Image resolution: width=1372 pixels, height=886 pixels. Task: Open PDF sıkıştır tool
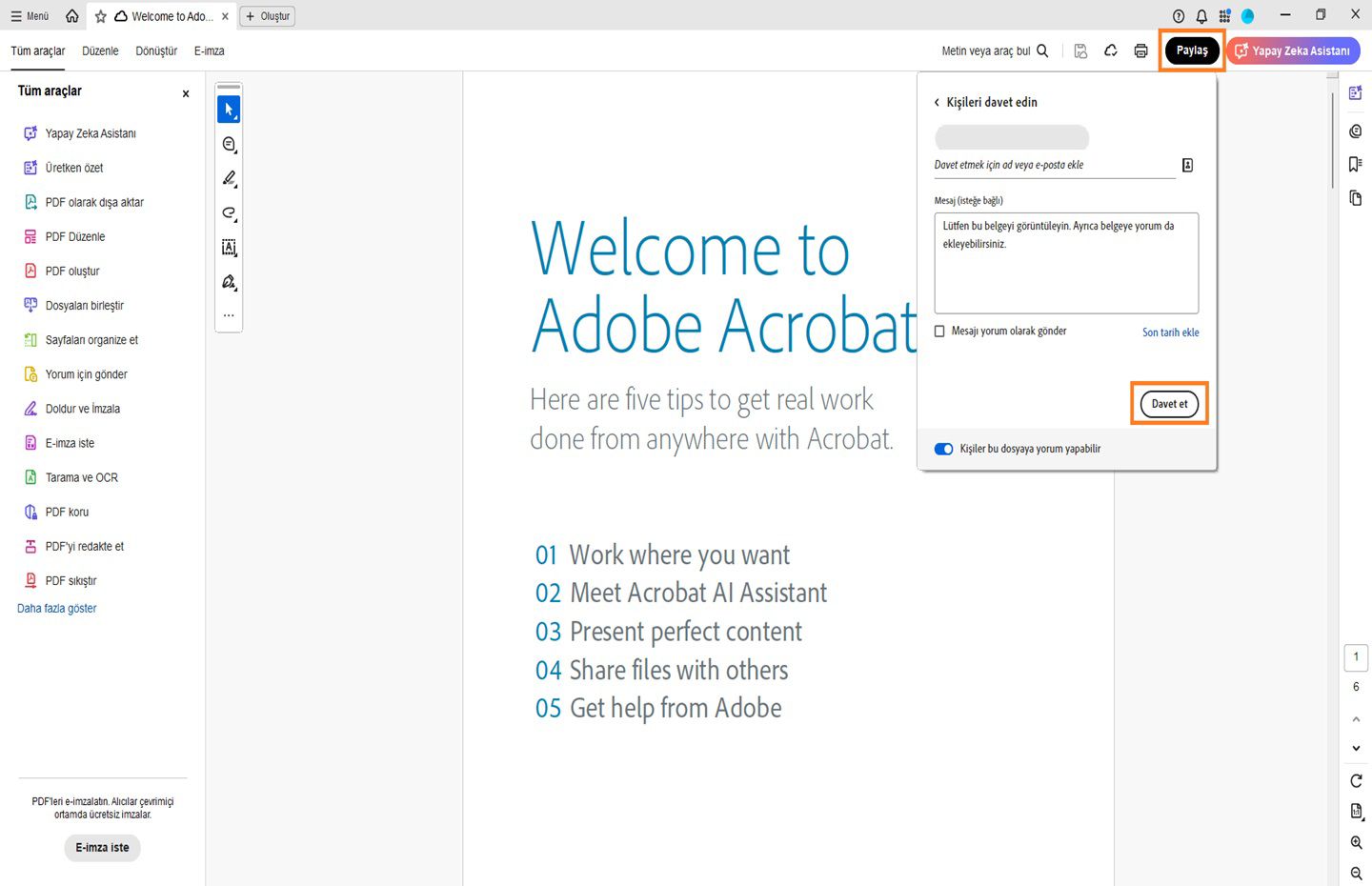pyautogui.click(x=61, y=580)
